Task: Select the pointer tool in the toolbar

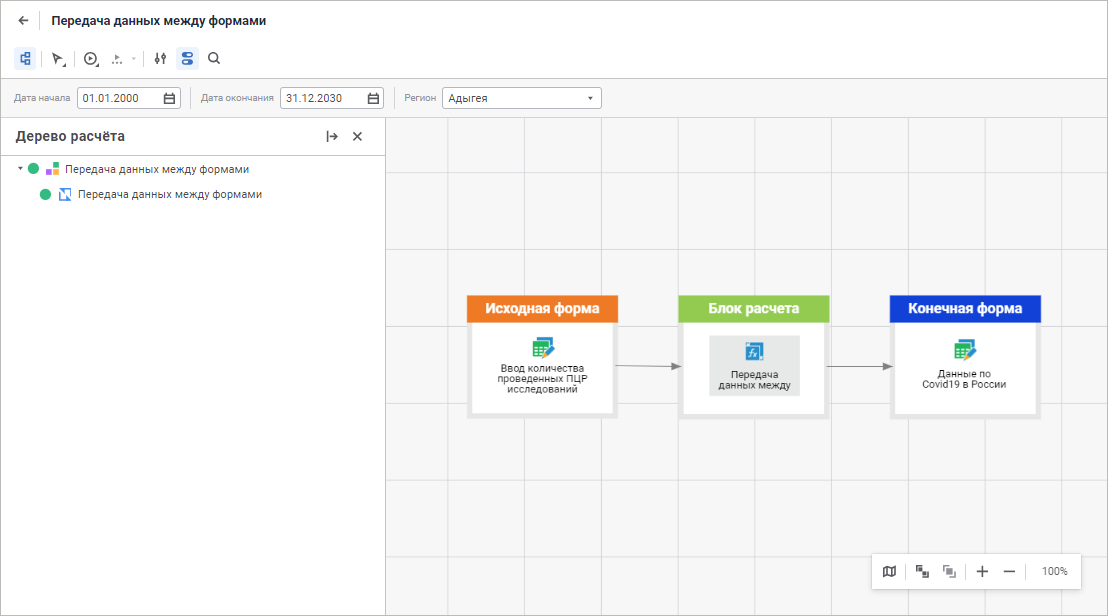Action: (x=57, y=59)
